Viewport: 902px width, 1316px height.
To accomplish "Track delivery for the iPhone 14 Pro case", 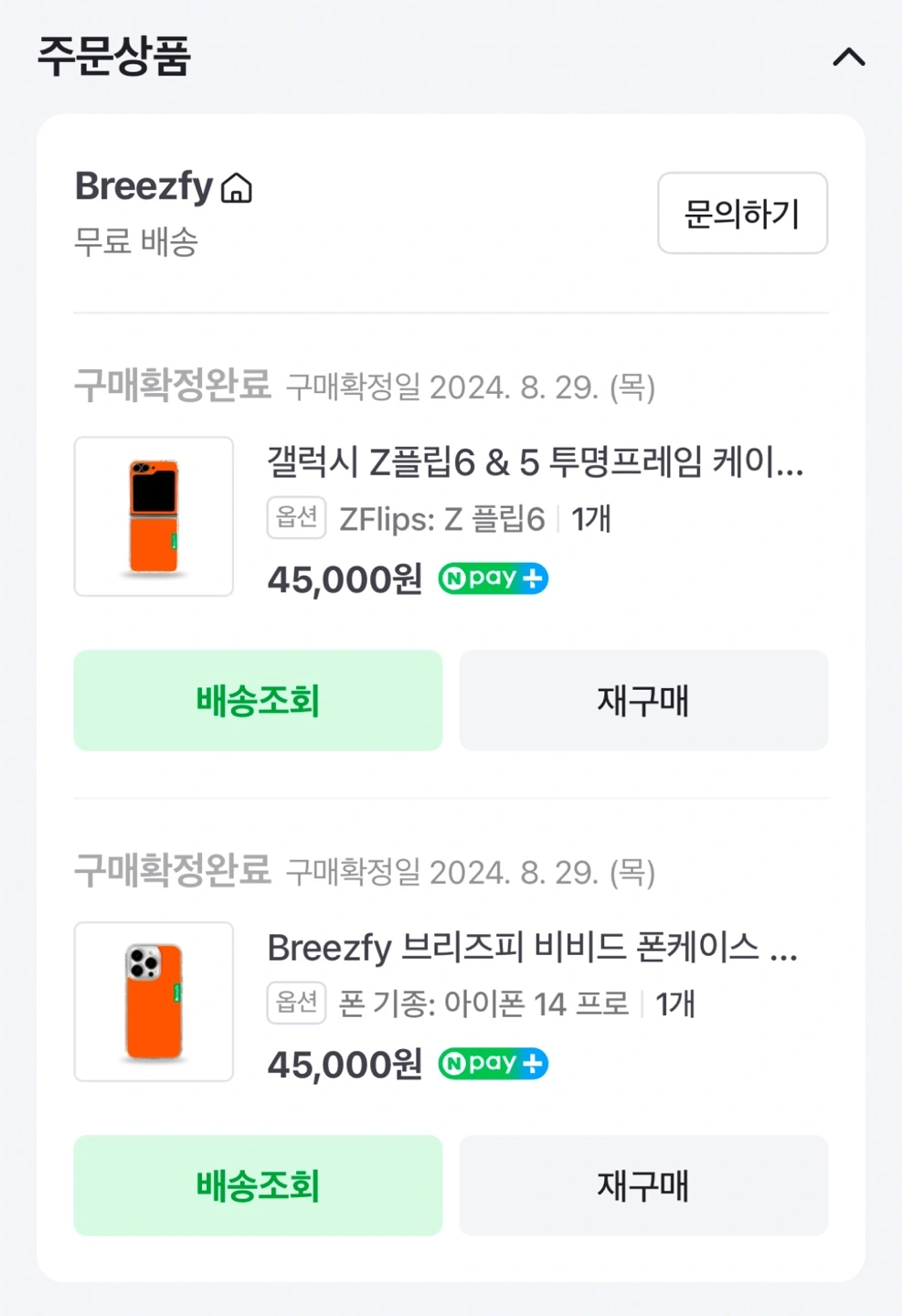I will click(258, 1186).
